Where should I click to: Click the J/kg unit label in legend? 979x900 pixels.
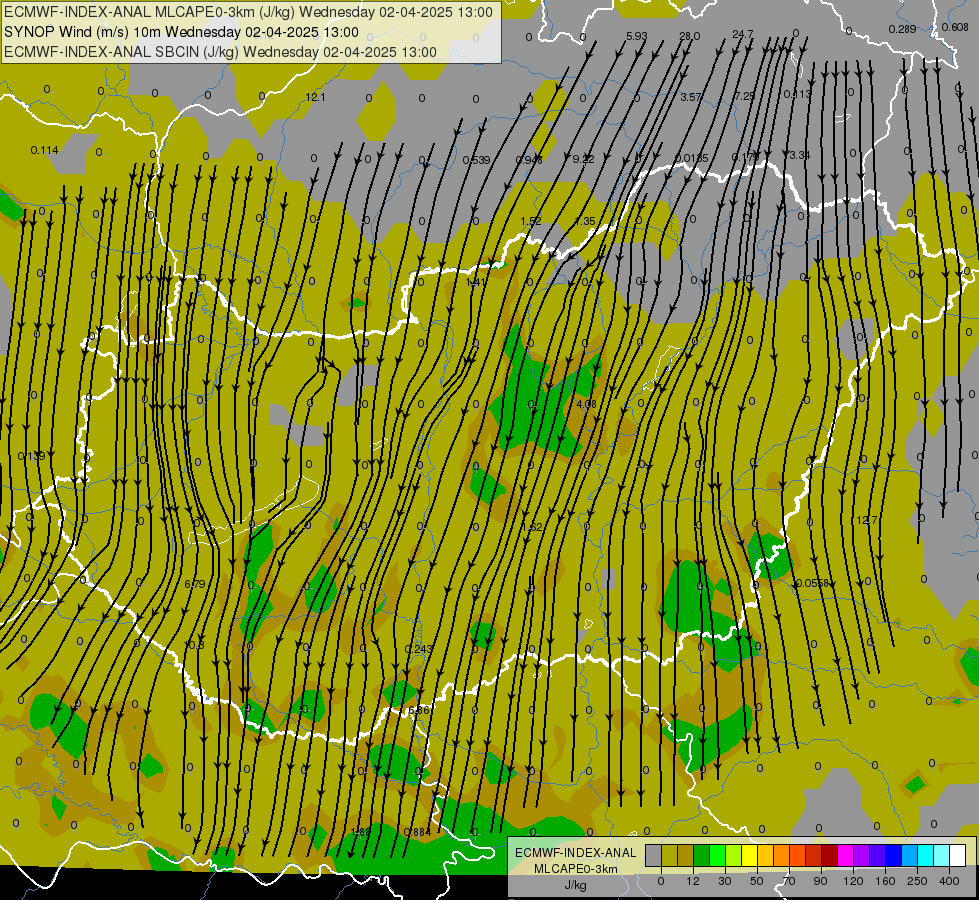point(575,884)
